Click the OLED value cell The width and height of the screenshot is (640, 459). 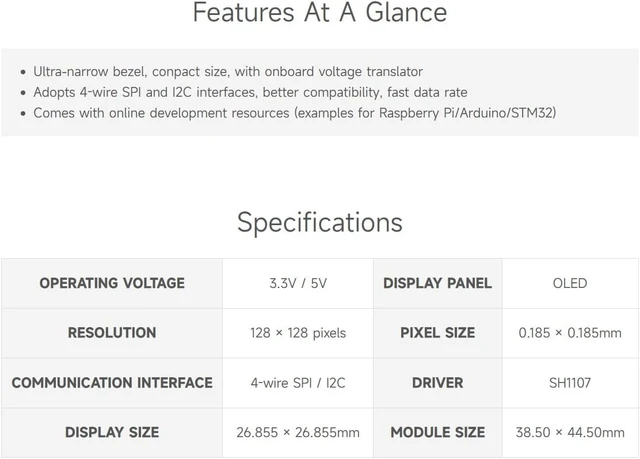click(x=570, y=283)
